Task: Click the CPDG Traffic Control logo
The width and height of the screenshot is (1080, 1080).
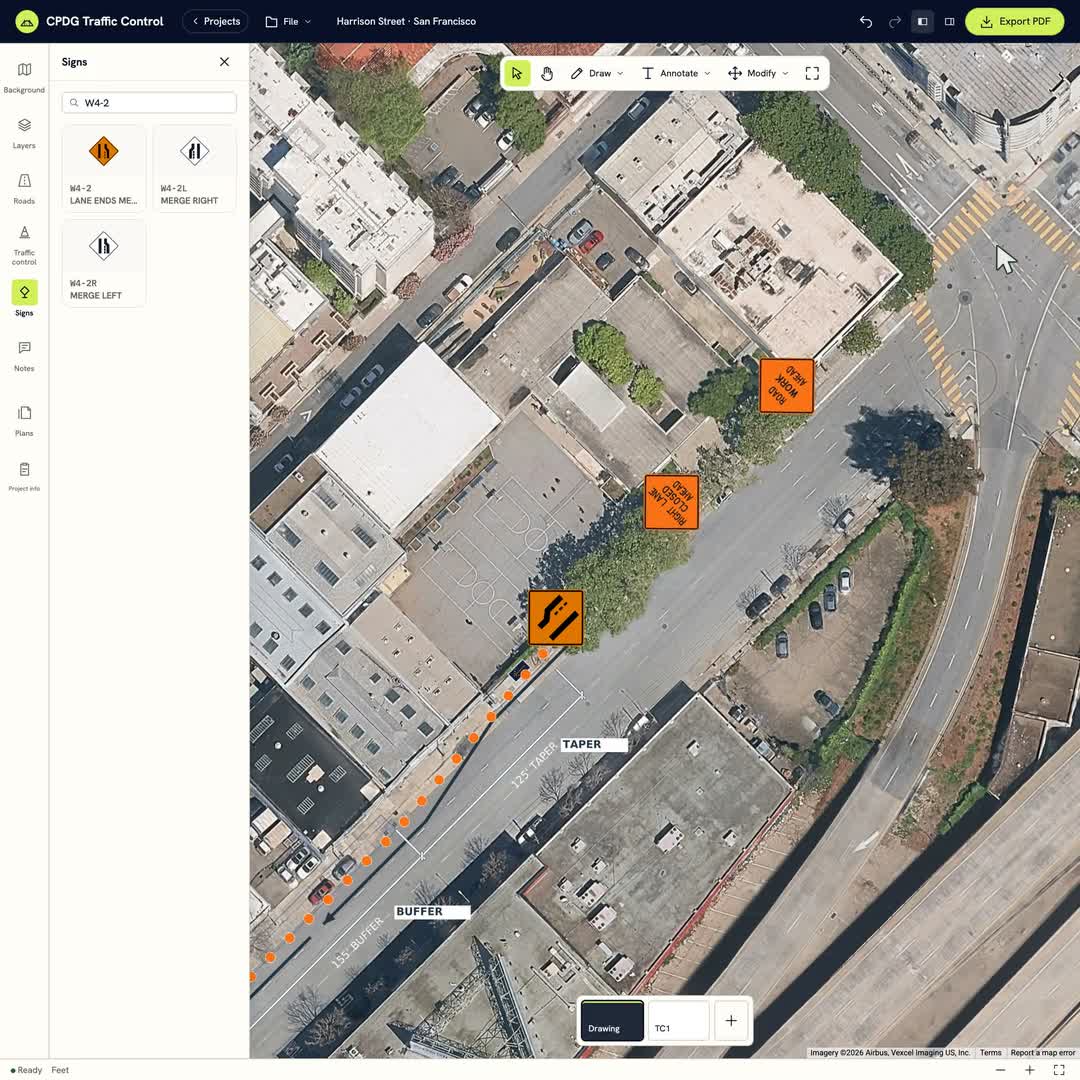Action: (27, 21)
